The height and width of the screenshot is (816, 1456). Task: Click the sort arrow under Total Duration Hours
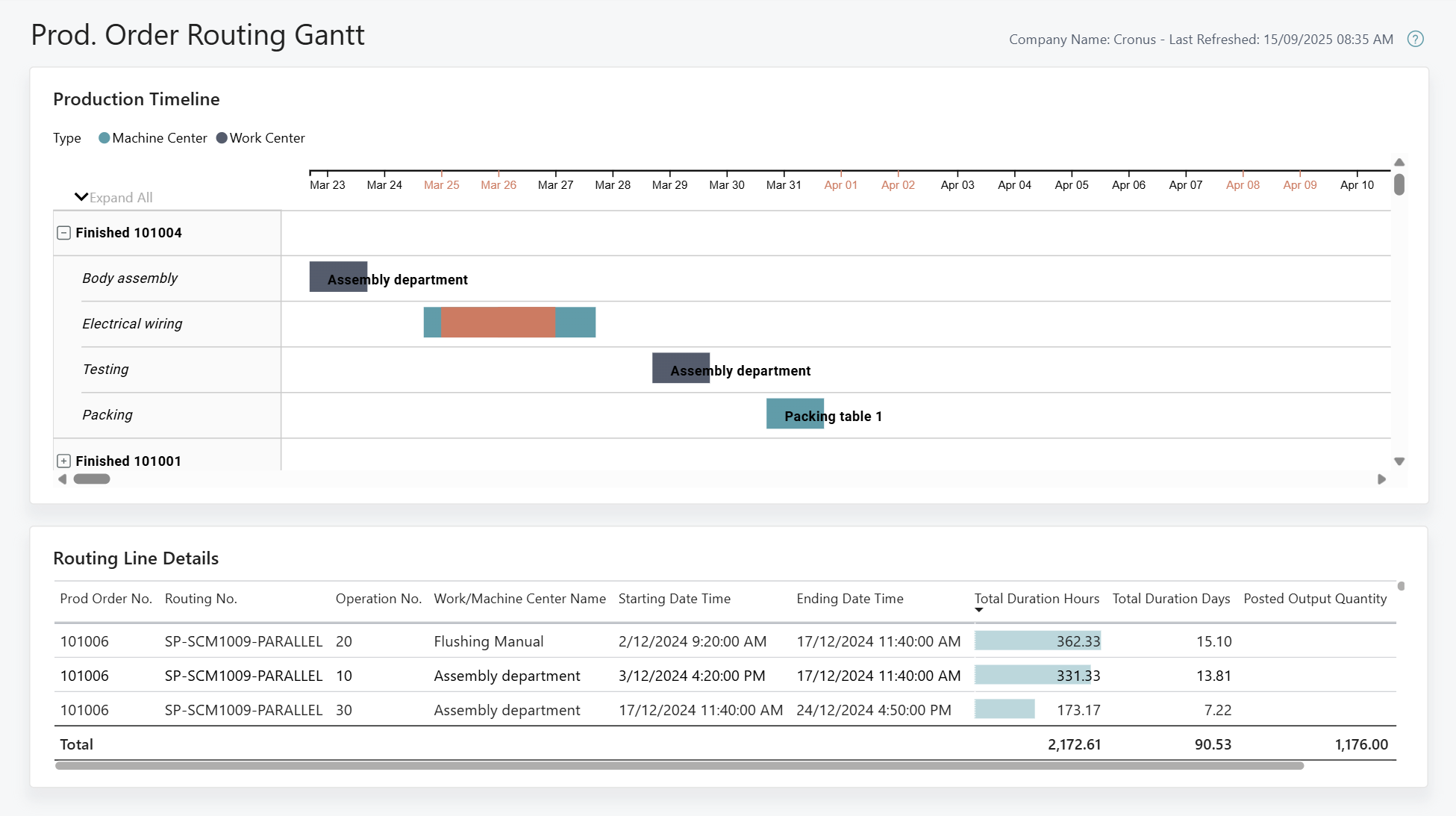(x=979, y=610)
